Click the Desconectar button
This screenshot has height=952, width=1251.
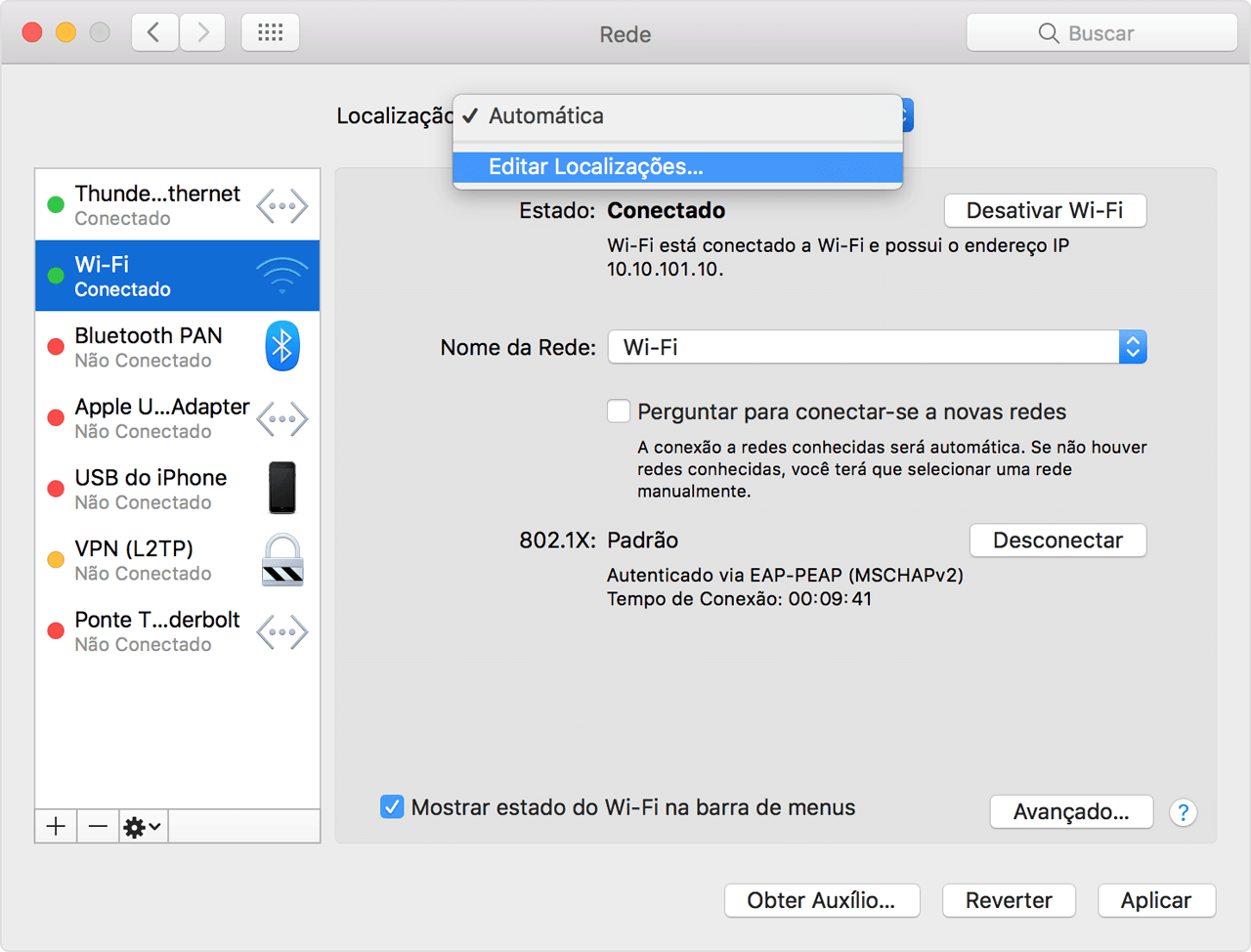[x=1057, y=541]
